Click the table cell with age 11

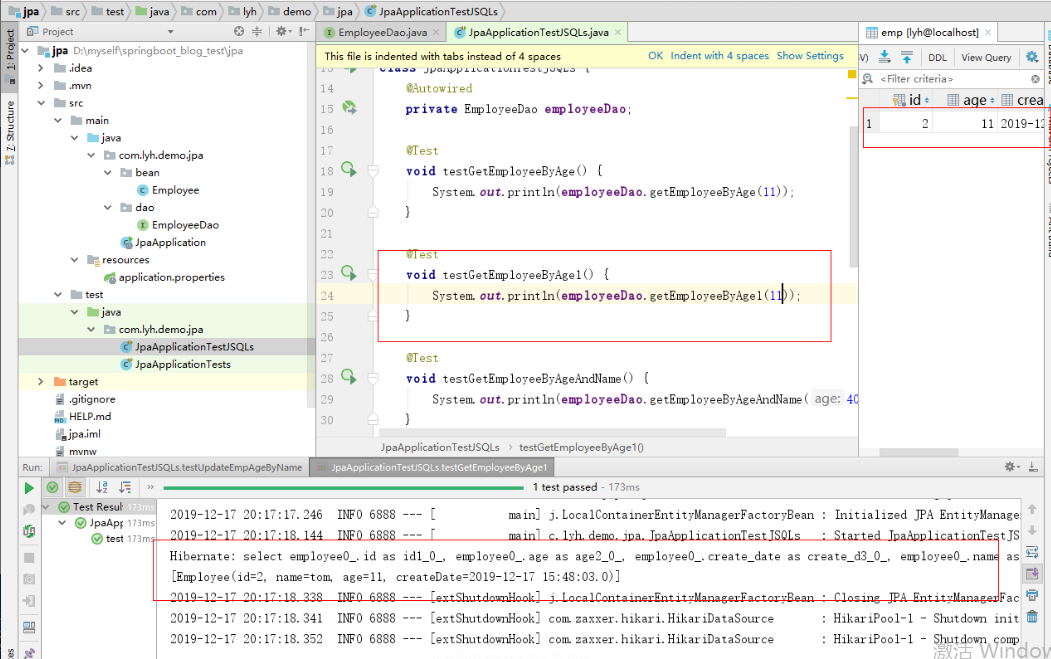pyautogui.click(x=963, y=123)
